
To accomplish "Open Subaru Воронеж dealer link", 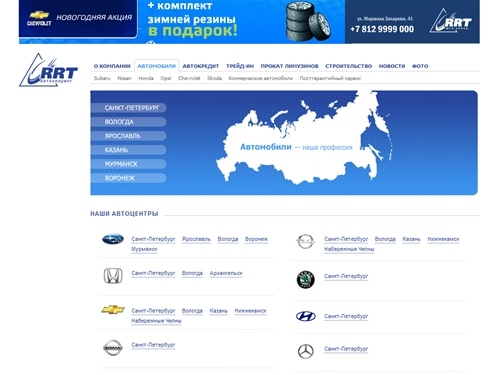I will pyautogui.click(x=256, y=239).
